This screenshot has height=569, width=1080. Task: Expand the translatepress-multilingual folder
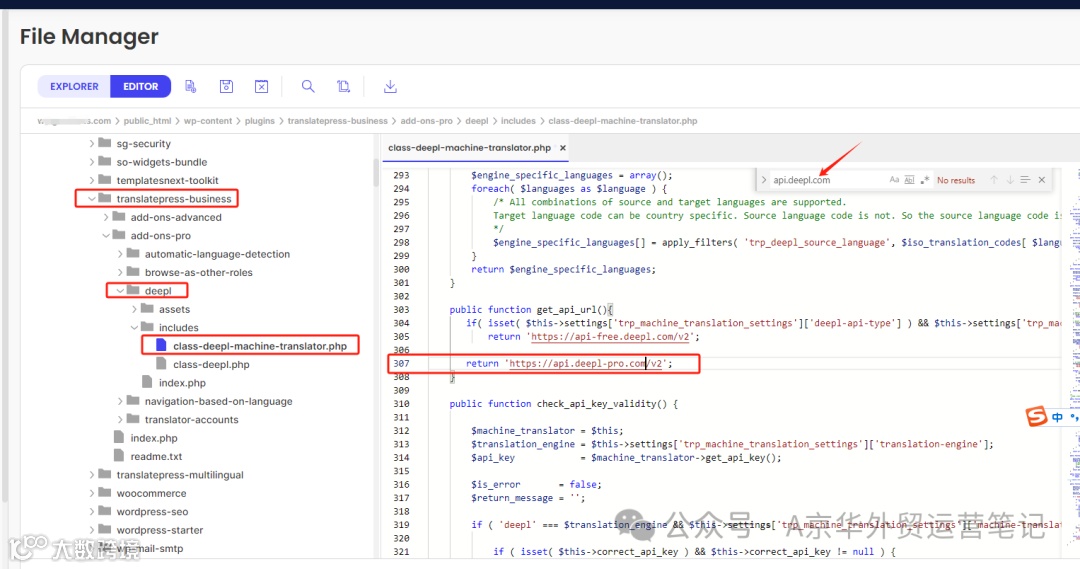pos(92,475)
